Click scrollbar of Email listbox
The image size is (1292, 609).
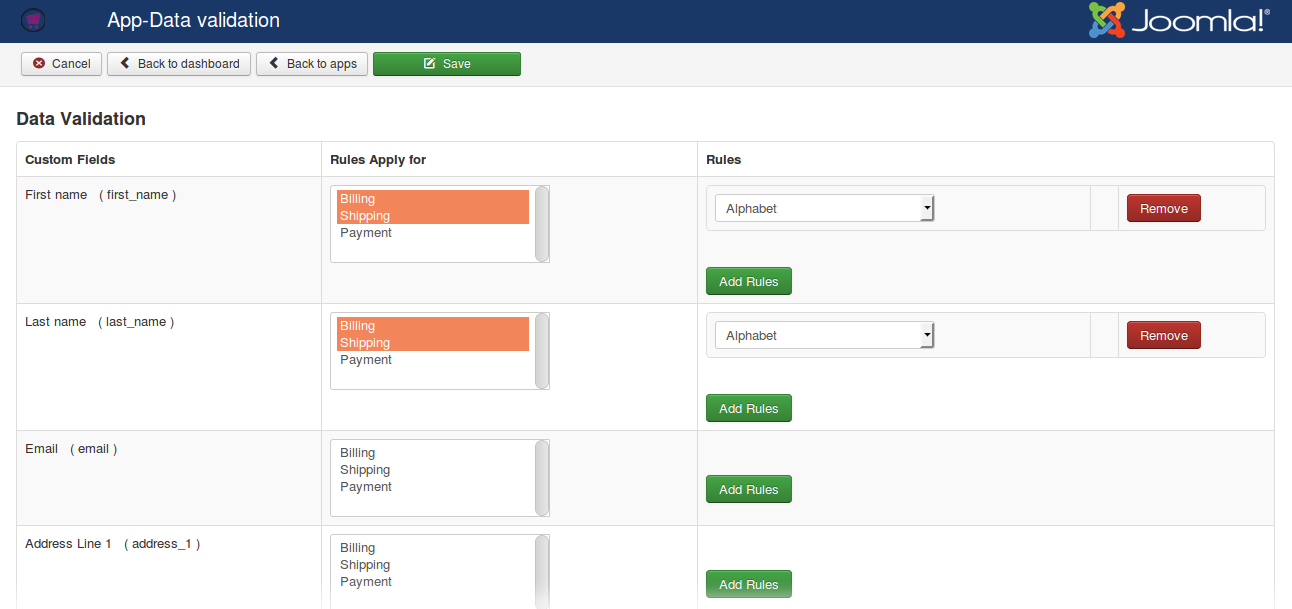tap(542, 478)
